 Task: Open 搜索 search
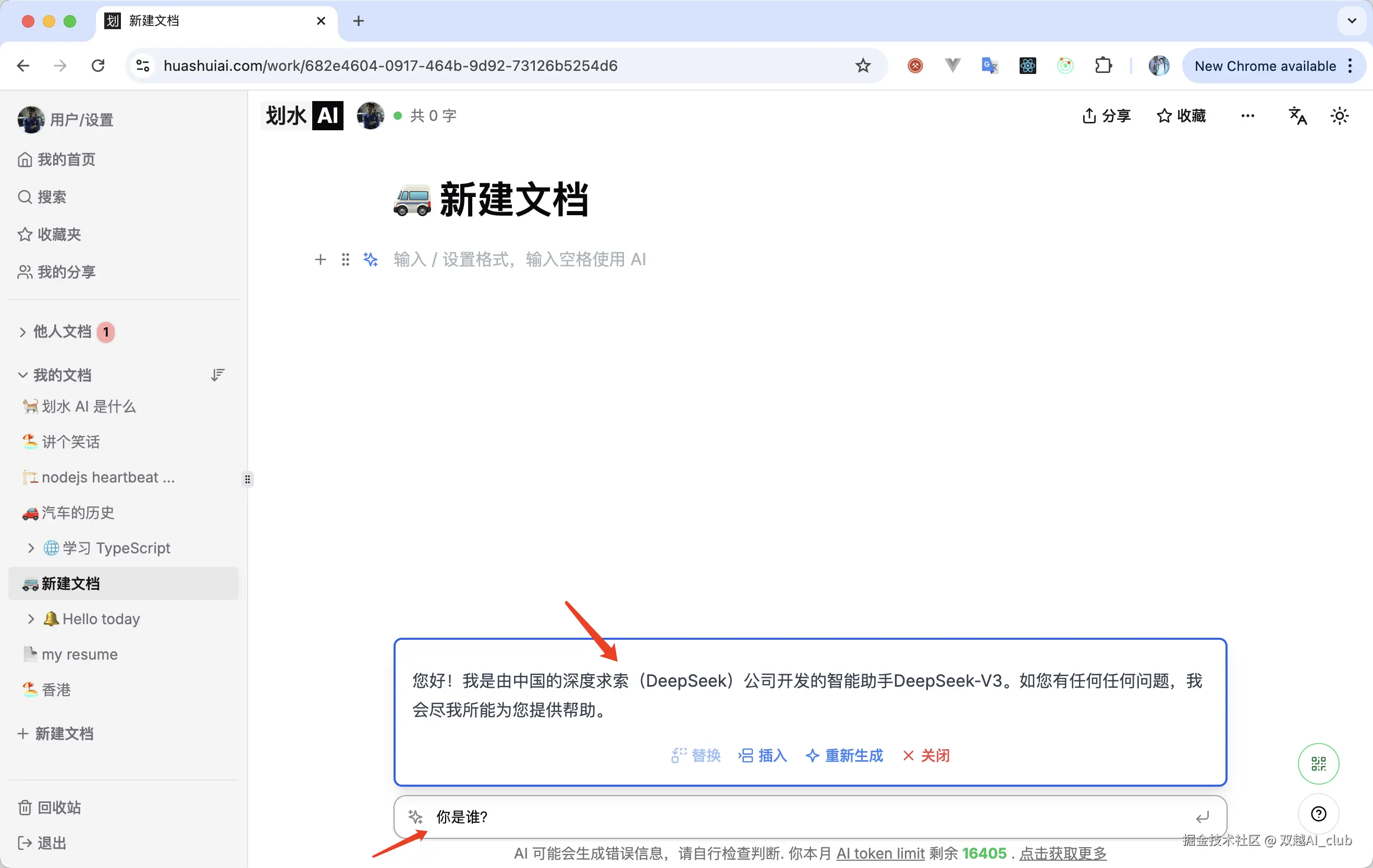point(42,197)
